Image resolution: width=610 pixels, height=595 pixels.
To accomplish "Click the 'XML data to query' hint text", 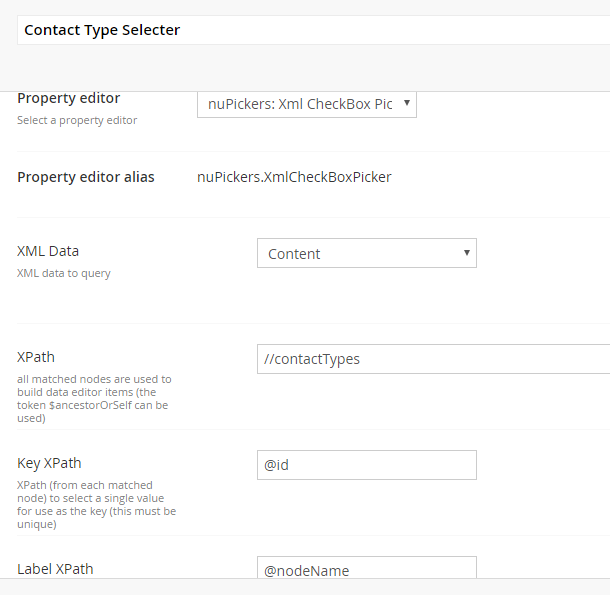I will pos(64,273).
